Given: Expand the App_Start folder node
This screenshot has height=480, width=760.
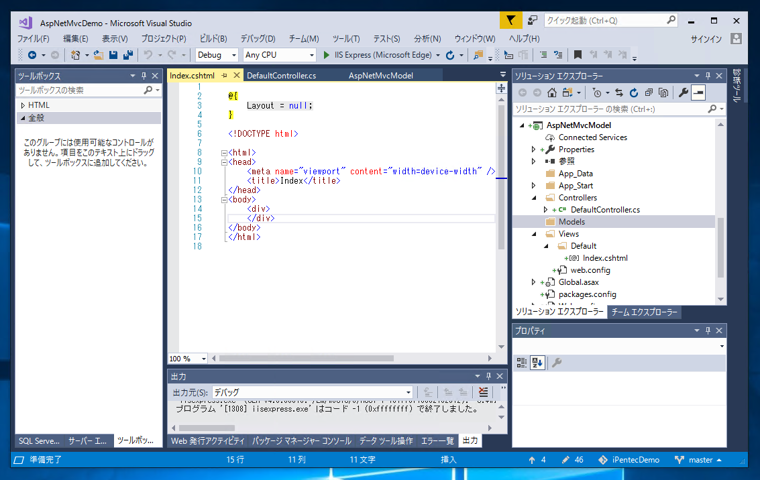Looking at the screenshot, I should (x=534, y=186).
